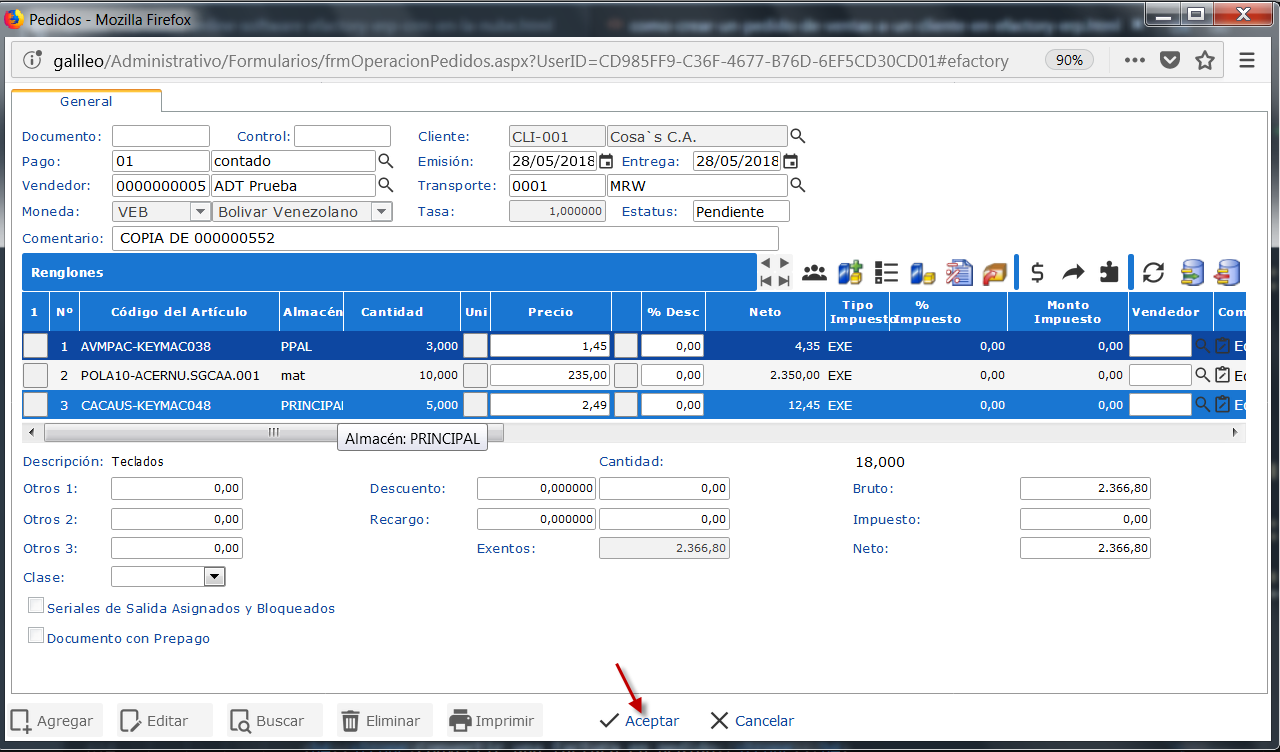Click the Comentario input field
The image size is (1280, 752).
[x=445, y=238]
